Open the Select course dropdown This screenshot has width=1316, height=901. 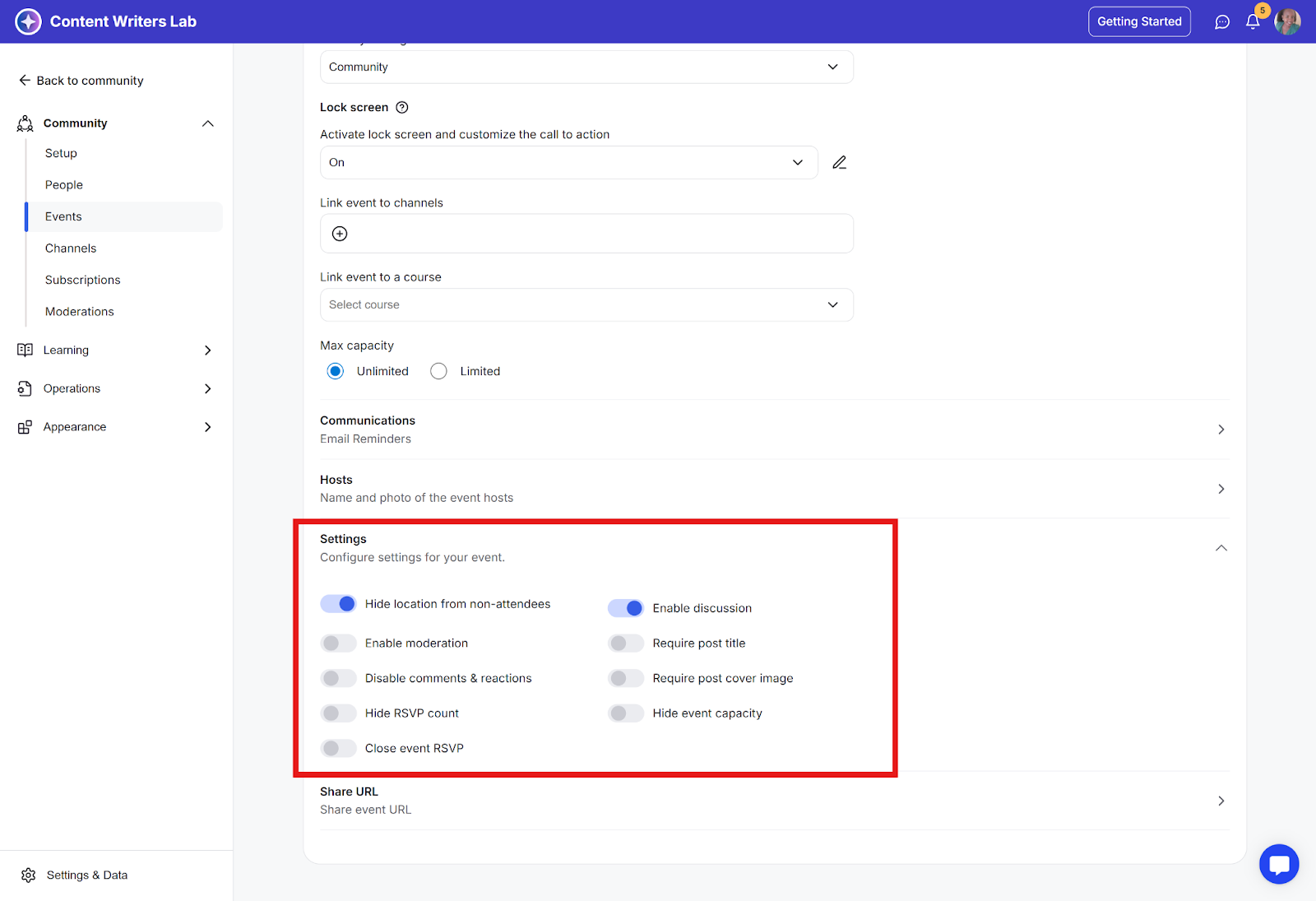click(586, 304)
